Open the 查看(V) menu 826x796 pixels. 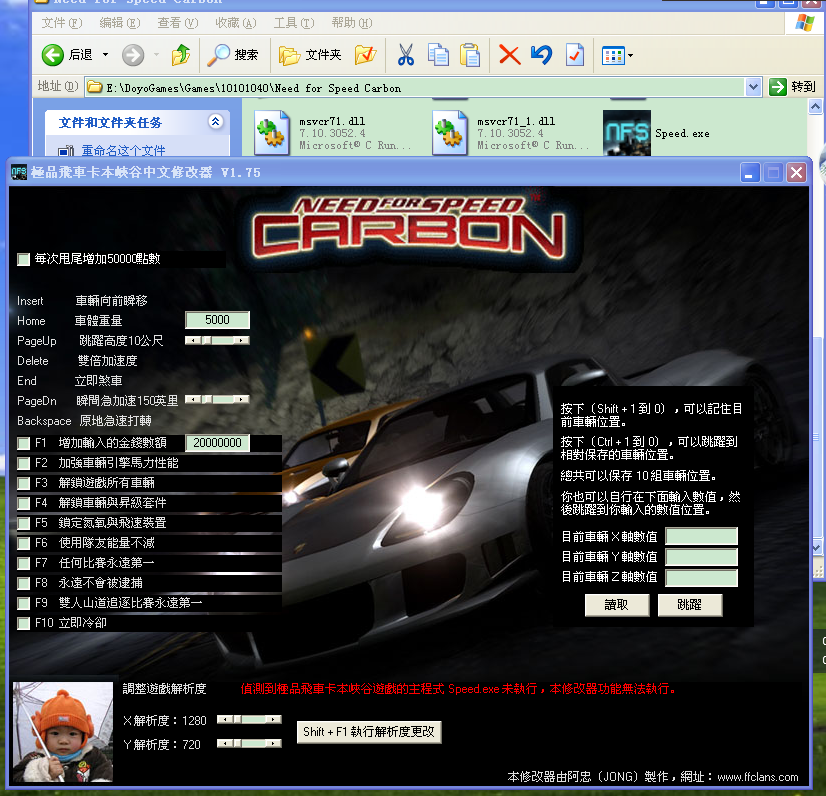point(178,23)
